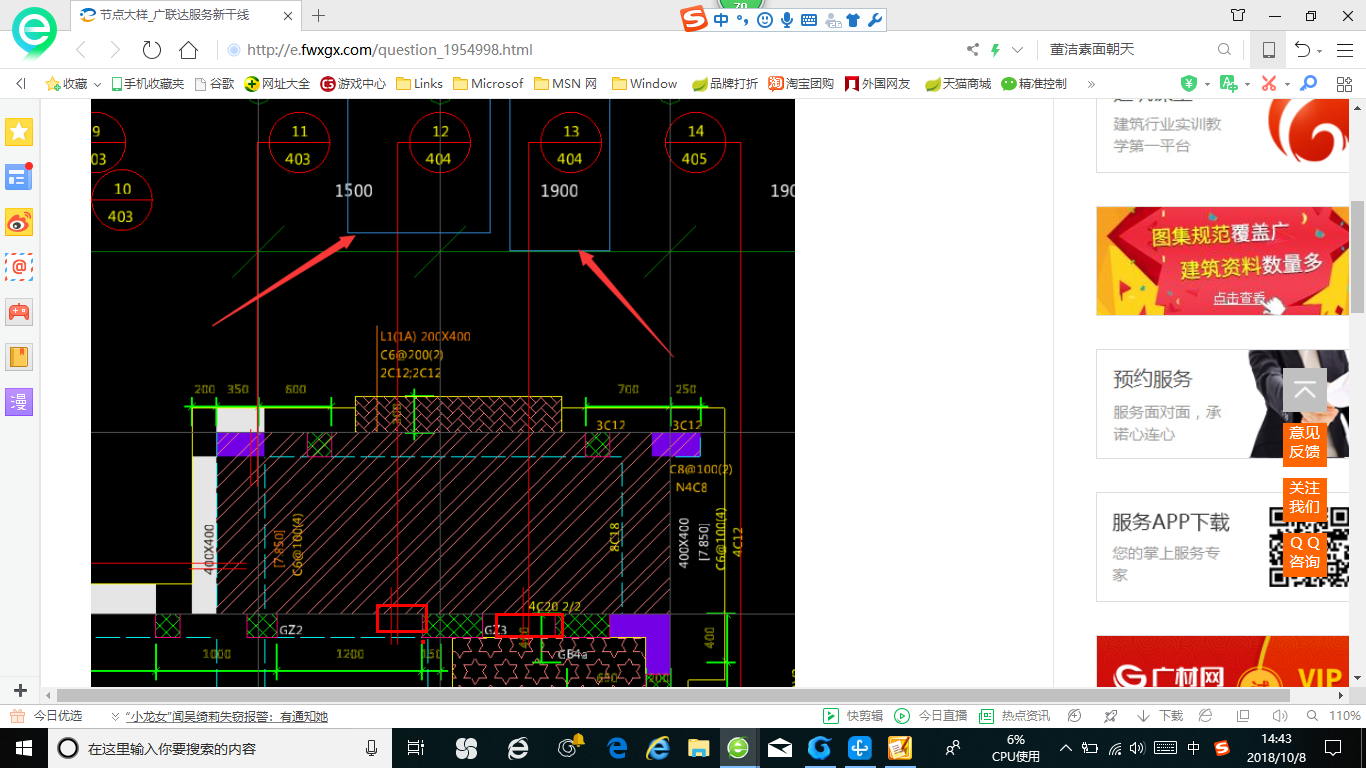Open sidebar yellow star favorites icon
1366x768 pixels.
[19, 131]
